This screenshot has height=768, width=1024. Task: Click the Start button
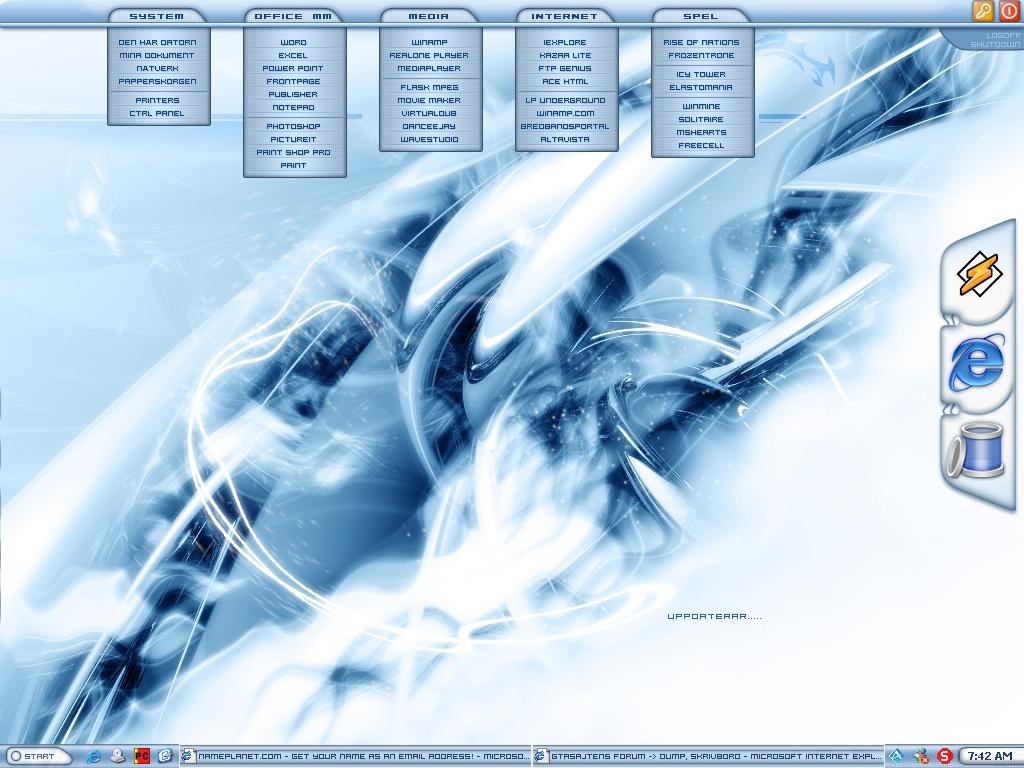tap(40, 756)
